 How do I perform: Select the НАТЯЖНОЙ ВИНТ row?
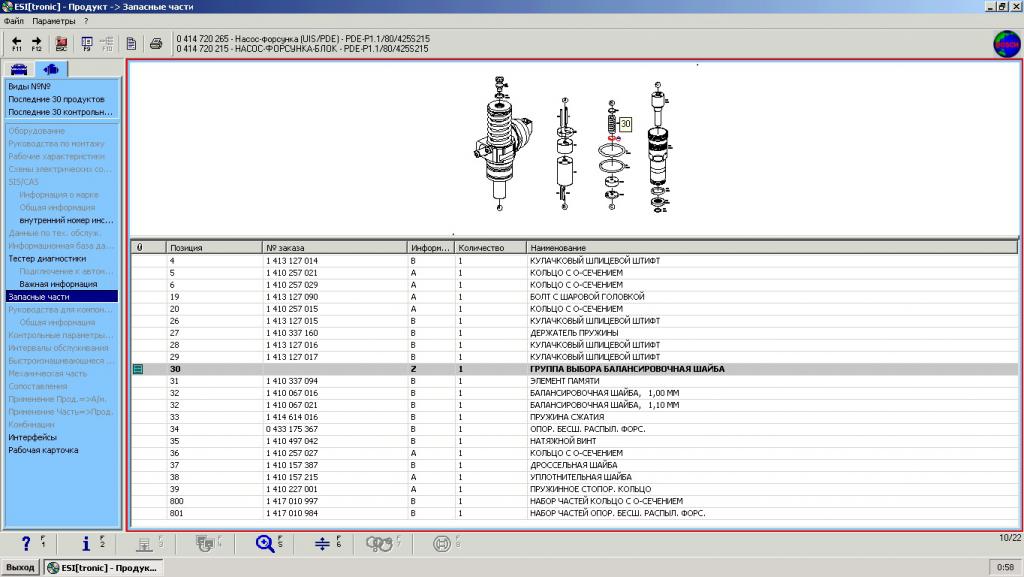click(x=574, y=441)
